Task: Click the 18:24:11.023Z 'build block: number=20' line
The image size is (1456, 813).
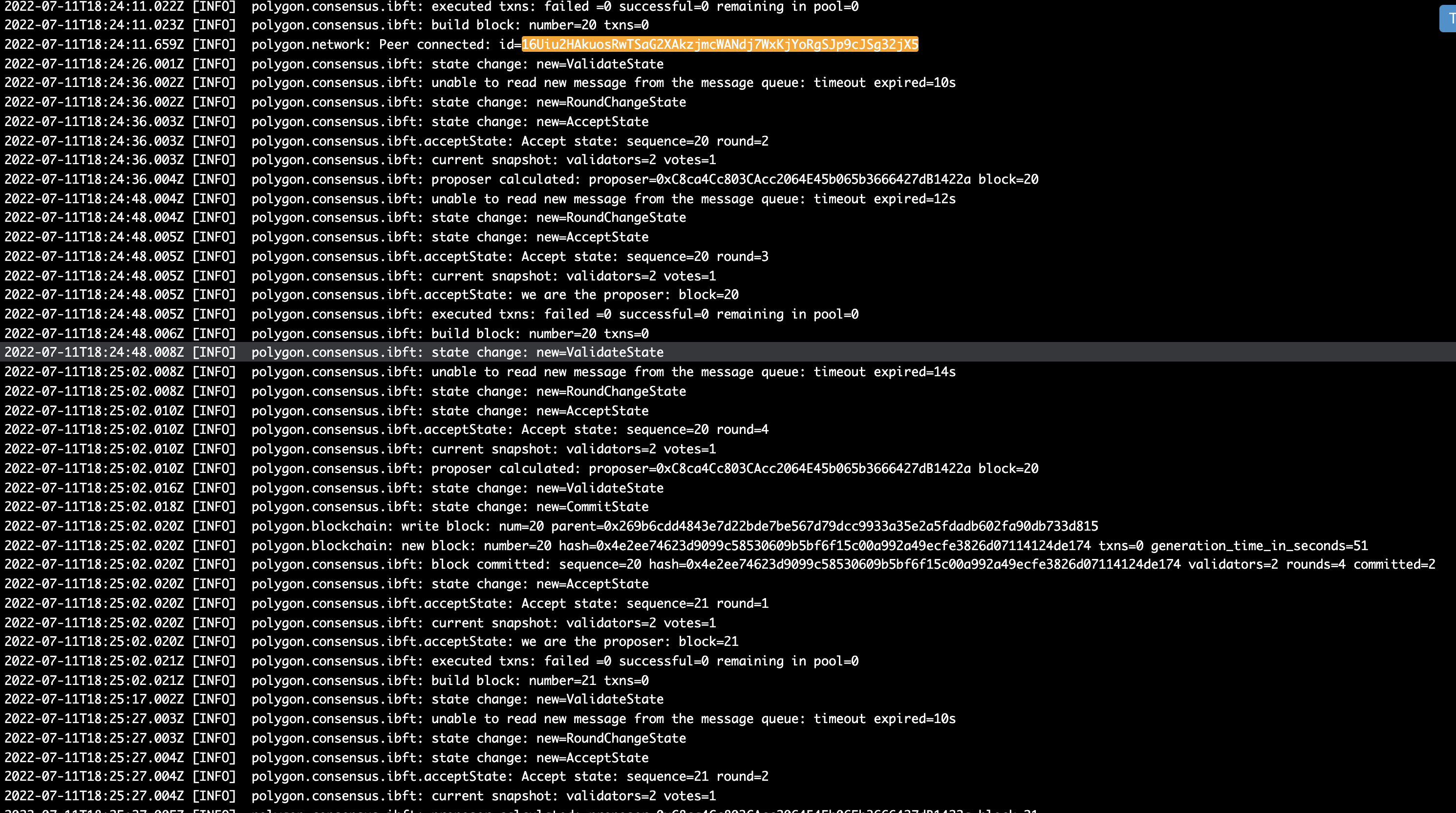Action: click(327, 25)
